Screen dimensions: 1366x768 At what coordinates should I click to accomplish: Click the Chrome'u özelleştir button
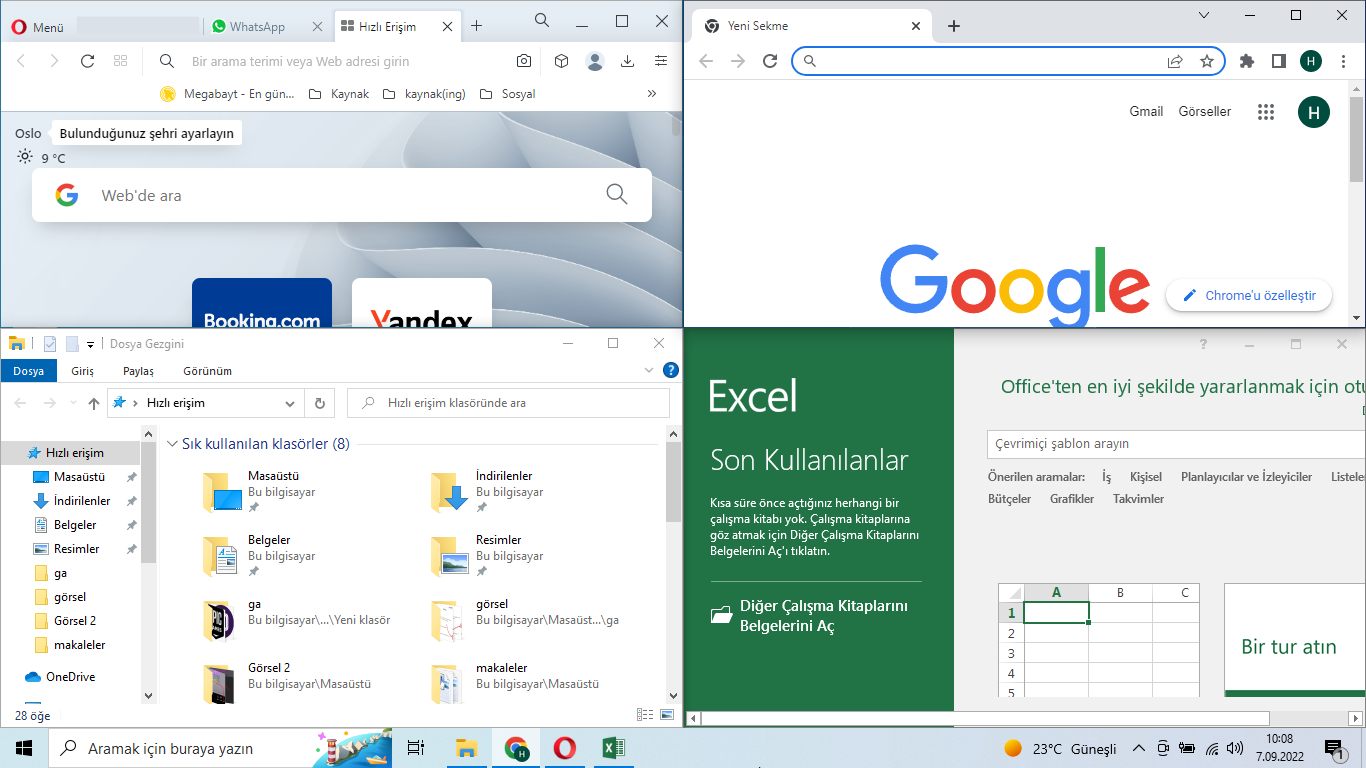point(1248,295)
